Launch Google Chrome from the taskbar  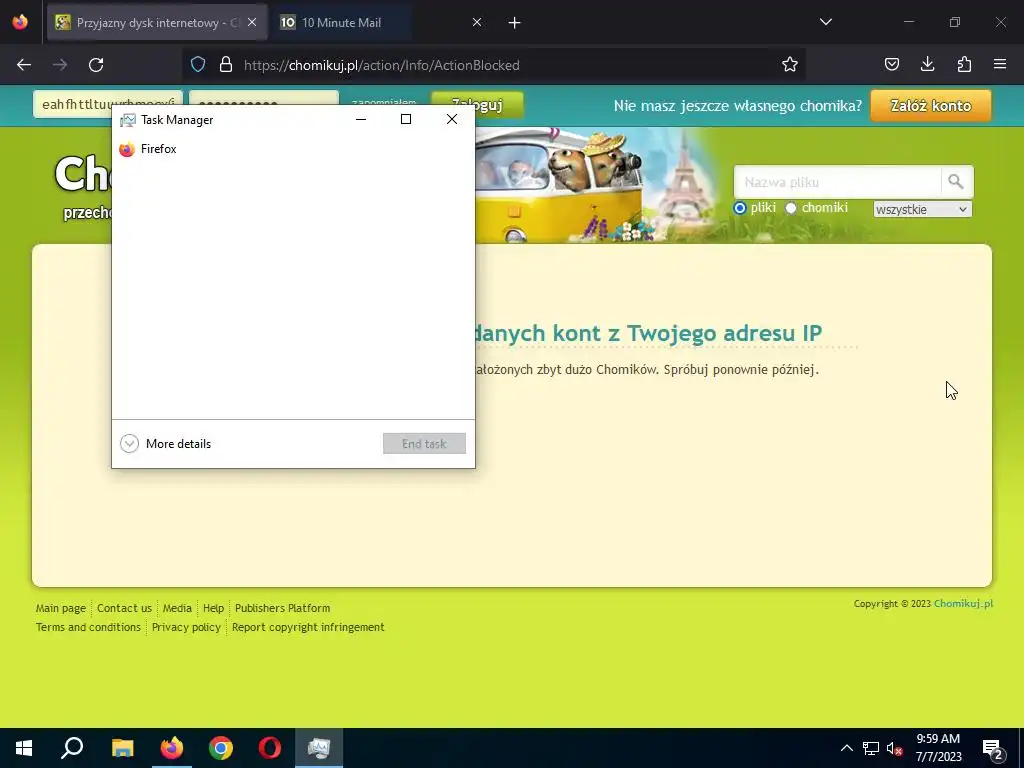click(221, 748)
